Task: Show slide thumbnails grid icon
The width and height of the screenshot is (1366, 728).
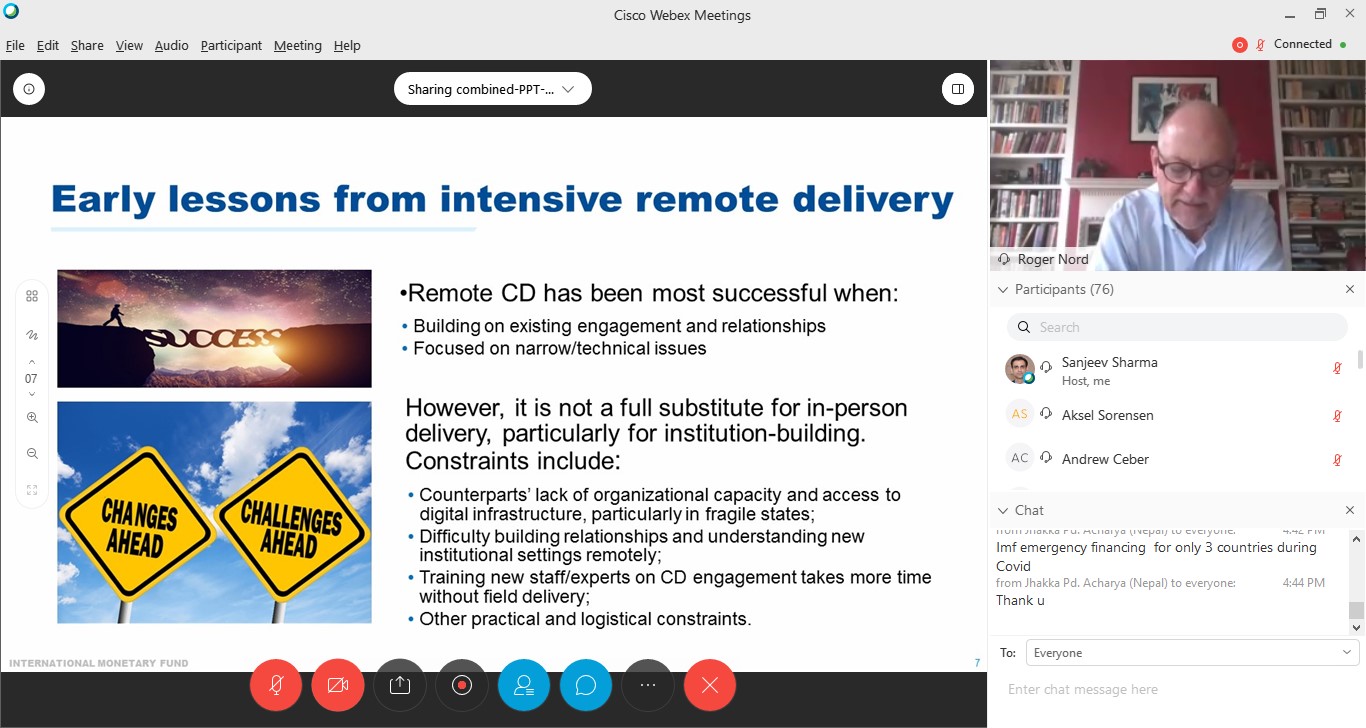Action: coord(32,296)
